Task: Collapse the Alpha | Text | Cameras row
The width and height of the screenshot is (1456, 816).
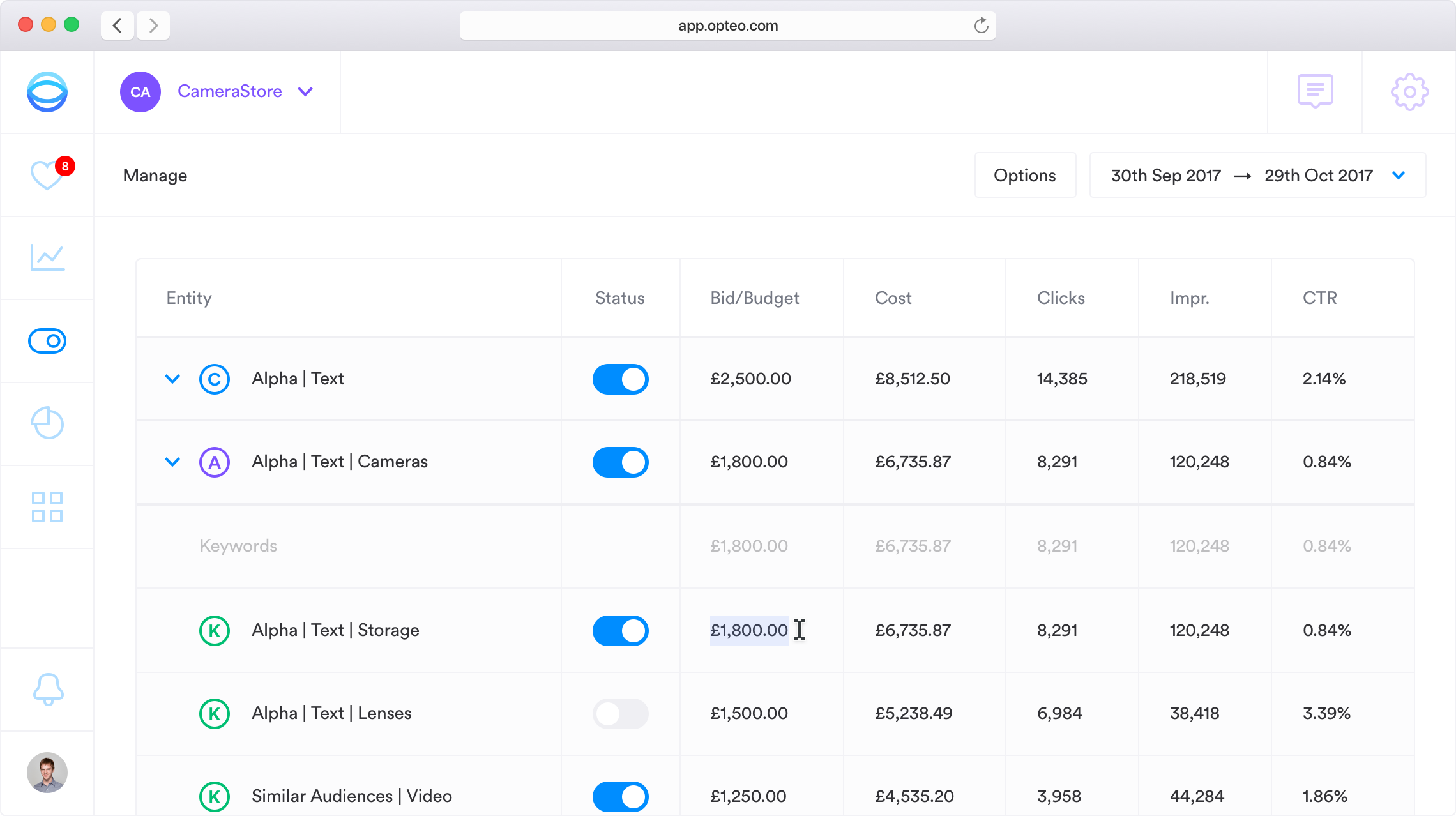Action: point(172,462)
